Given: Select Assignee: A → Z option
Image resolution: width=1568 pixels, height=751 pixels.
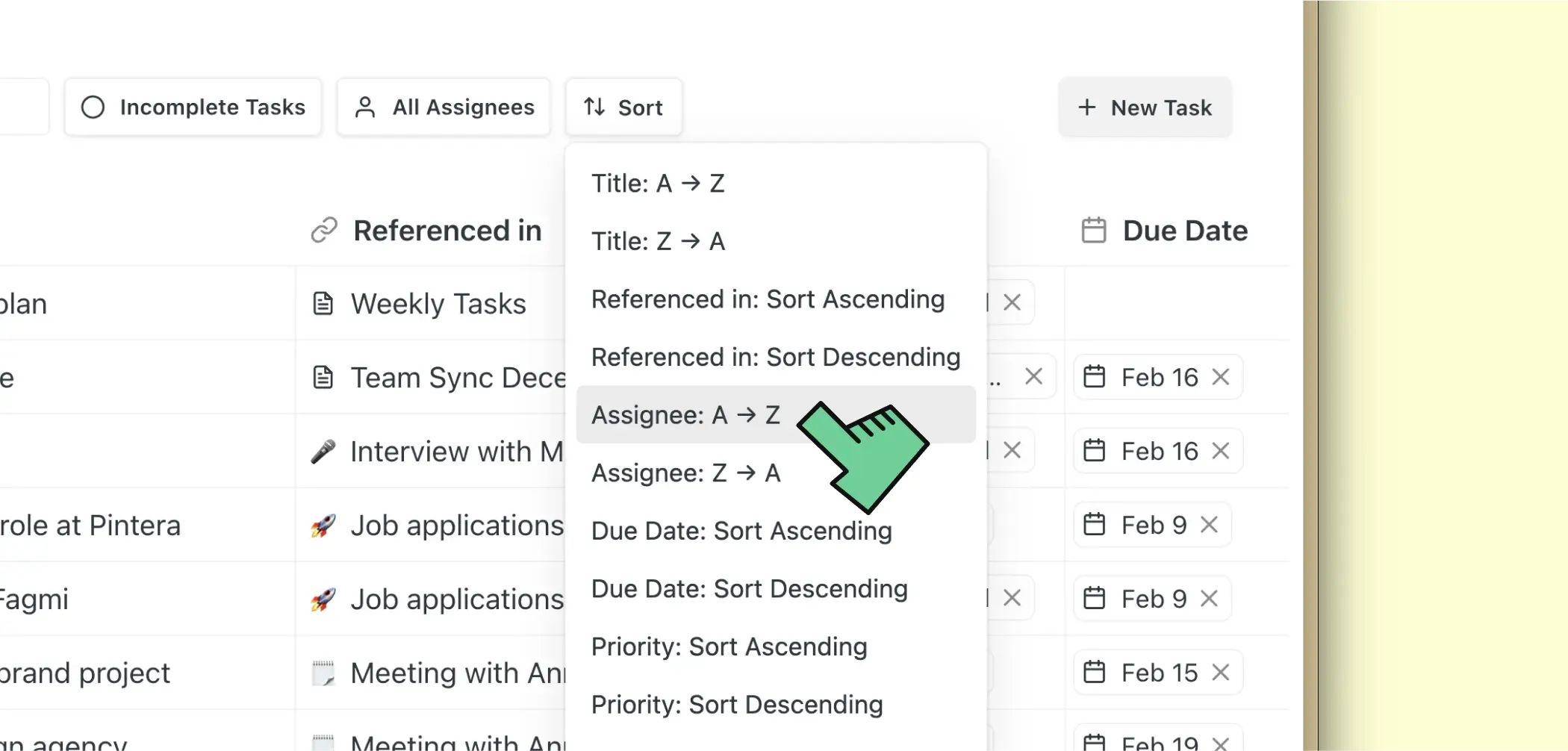Looking at the screenshot, I should click(x=685, y=415).
